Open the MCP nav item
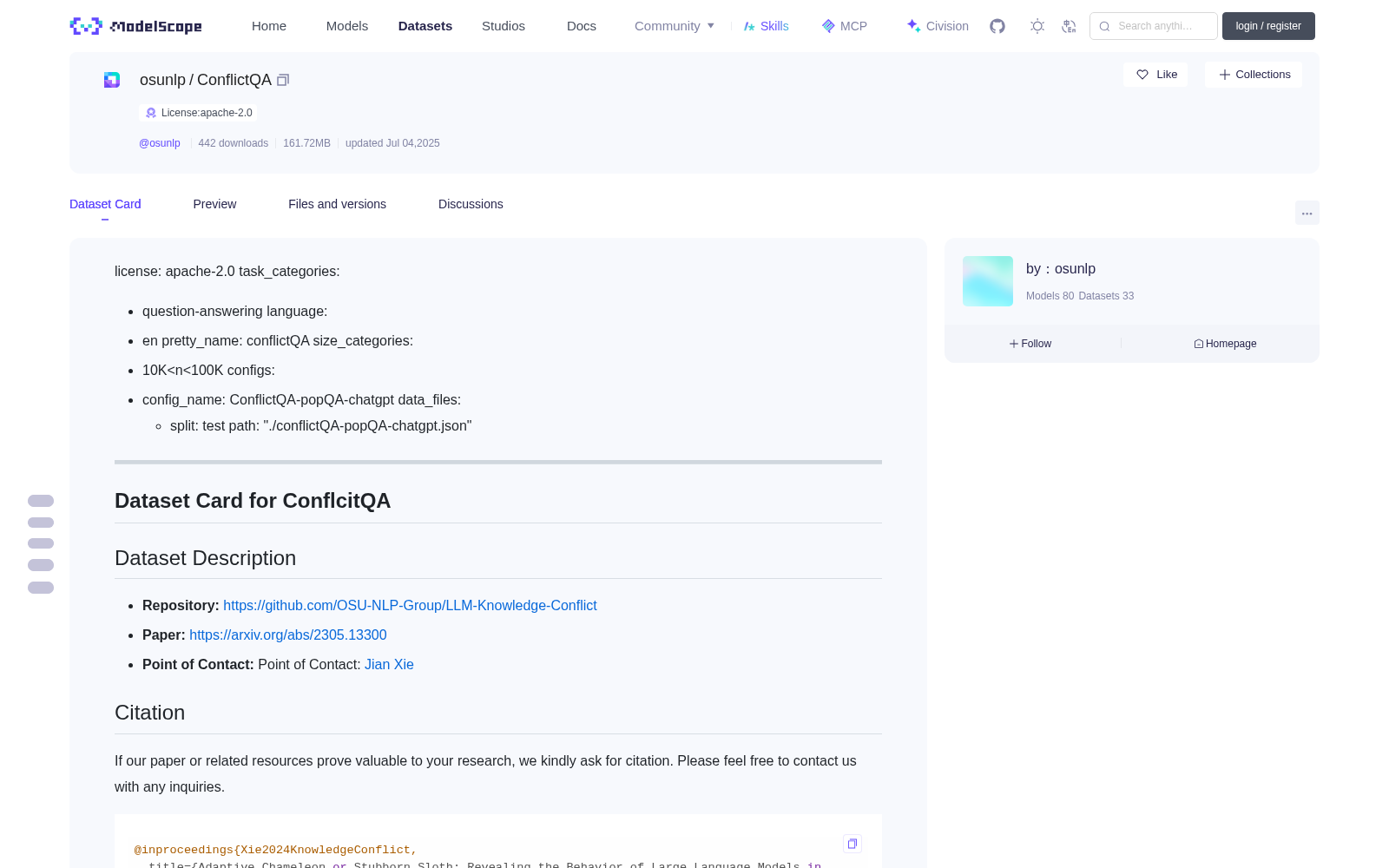The height and width of the screenshot is (868, 1389). click(844, 26)
